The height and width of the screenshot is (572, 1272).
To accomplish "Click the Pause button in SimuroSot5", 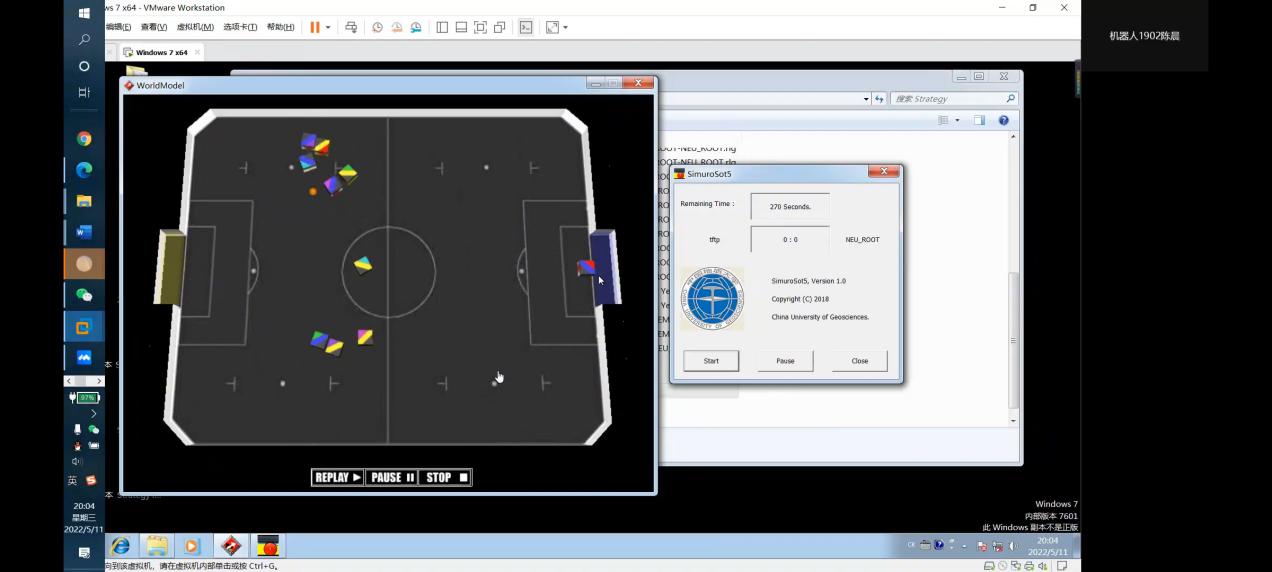I will [785, 361].
